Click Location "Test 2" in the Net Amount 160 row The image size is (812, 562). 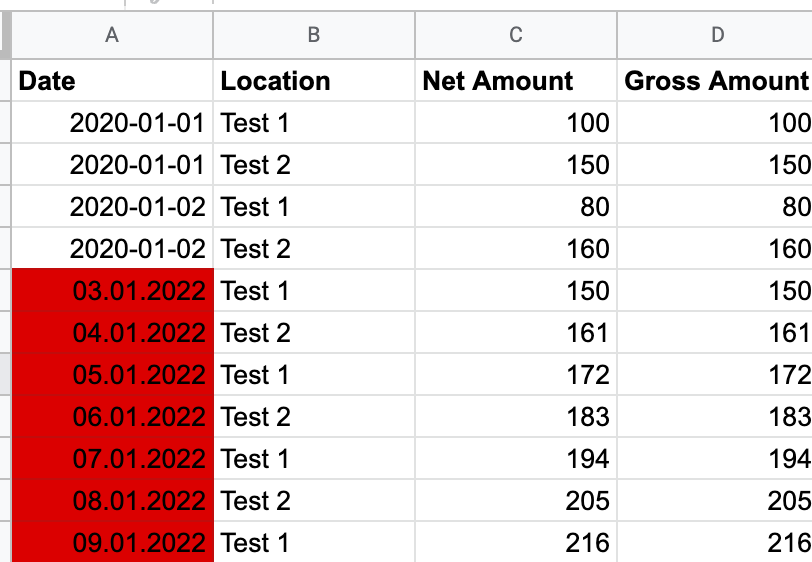click(x=314, y=249)
